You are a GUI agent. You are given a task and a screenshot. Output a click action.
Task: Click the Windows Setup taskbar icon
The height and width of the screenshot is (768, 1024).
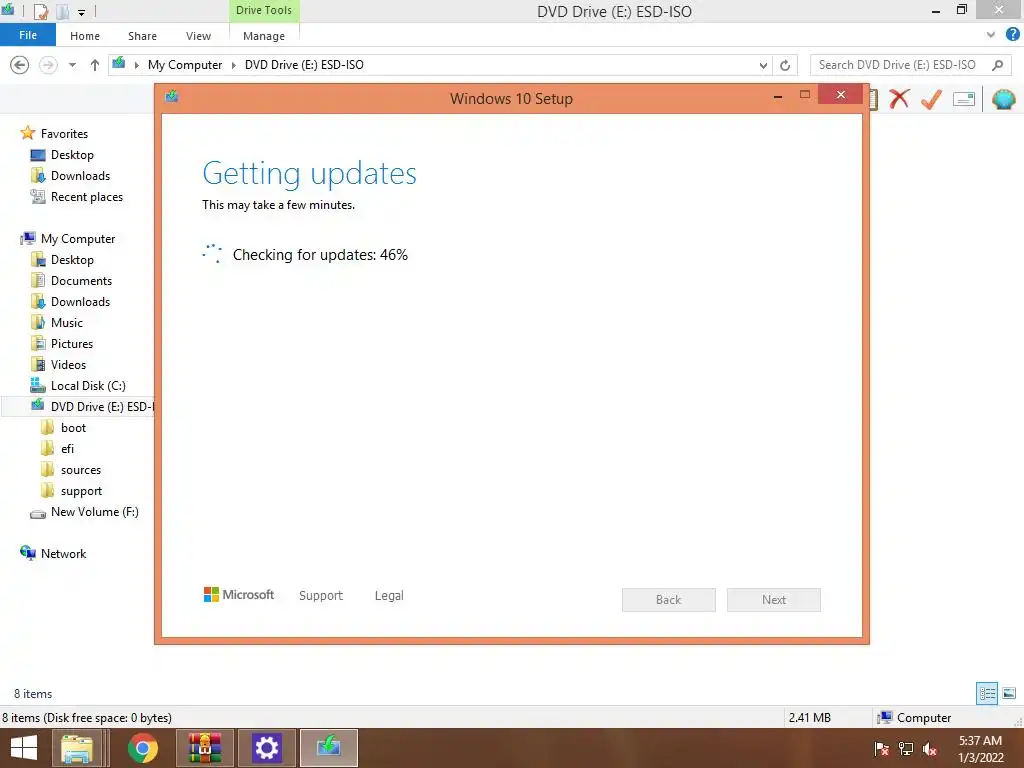click(x=328, y=748)
